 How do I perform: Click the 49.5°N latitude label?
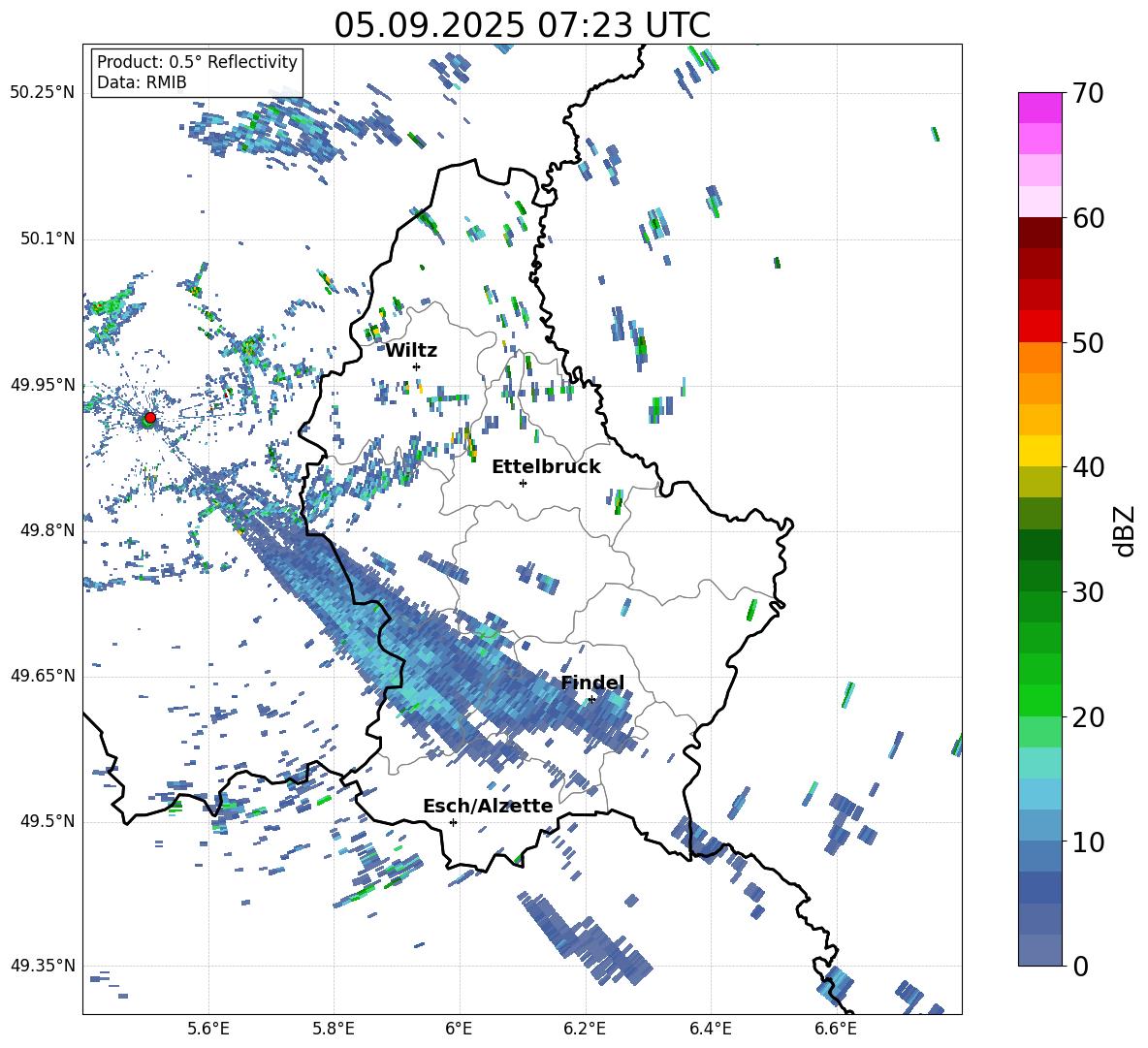(x=47, y=821)
